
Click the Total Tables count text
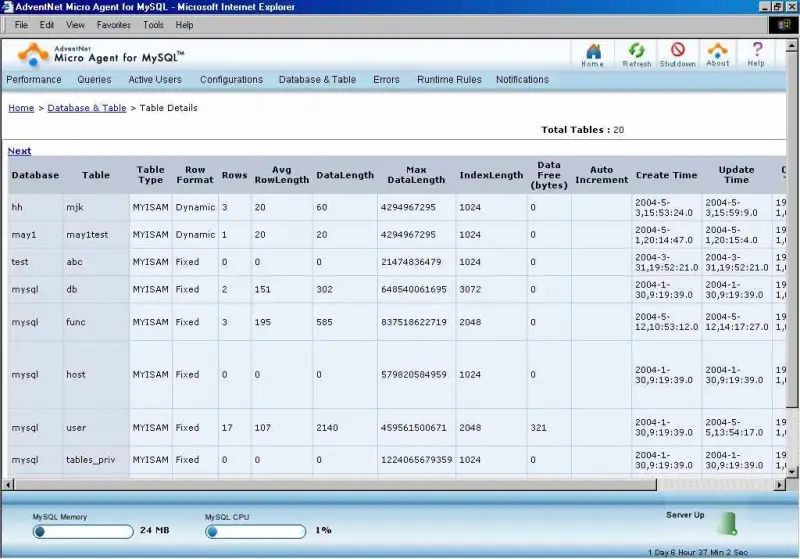tap(582, 130)
